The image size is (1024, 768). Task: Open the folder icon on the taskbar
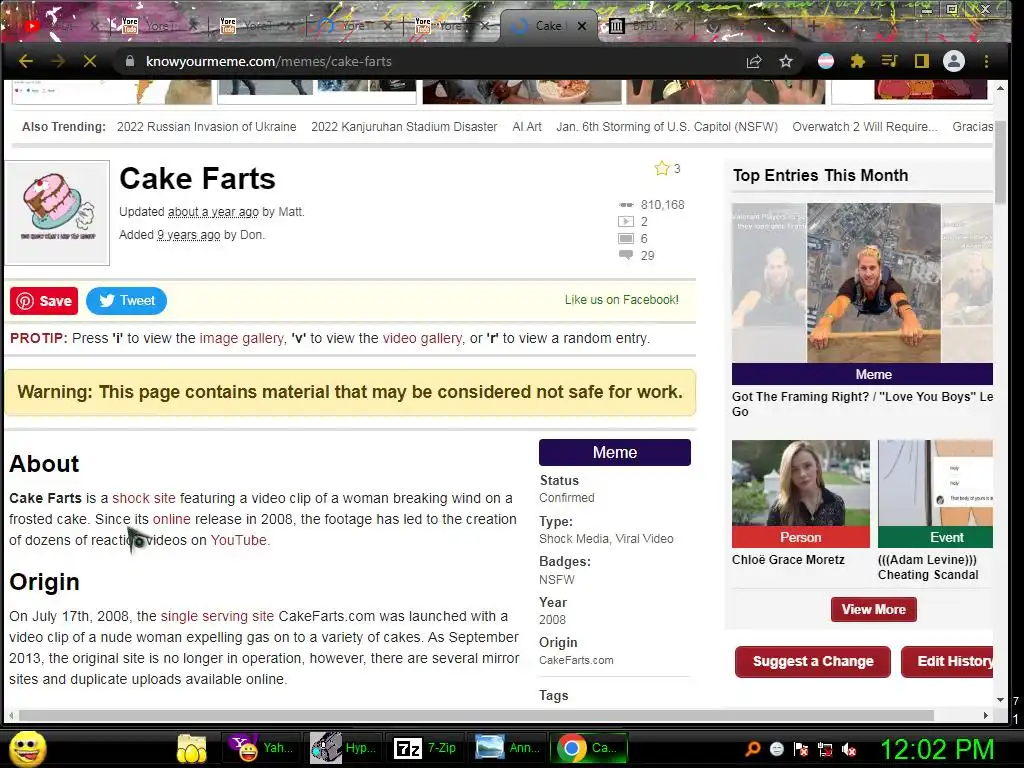(x=191, y=748)
